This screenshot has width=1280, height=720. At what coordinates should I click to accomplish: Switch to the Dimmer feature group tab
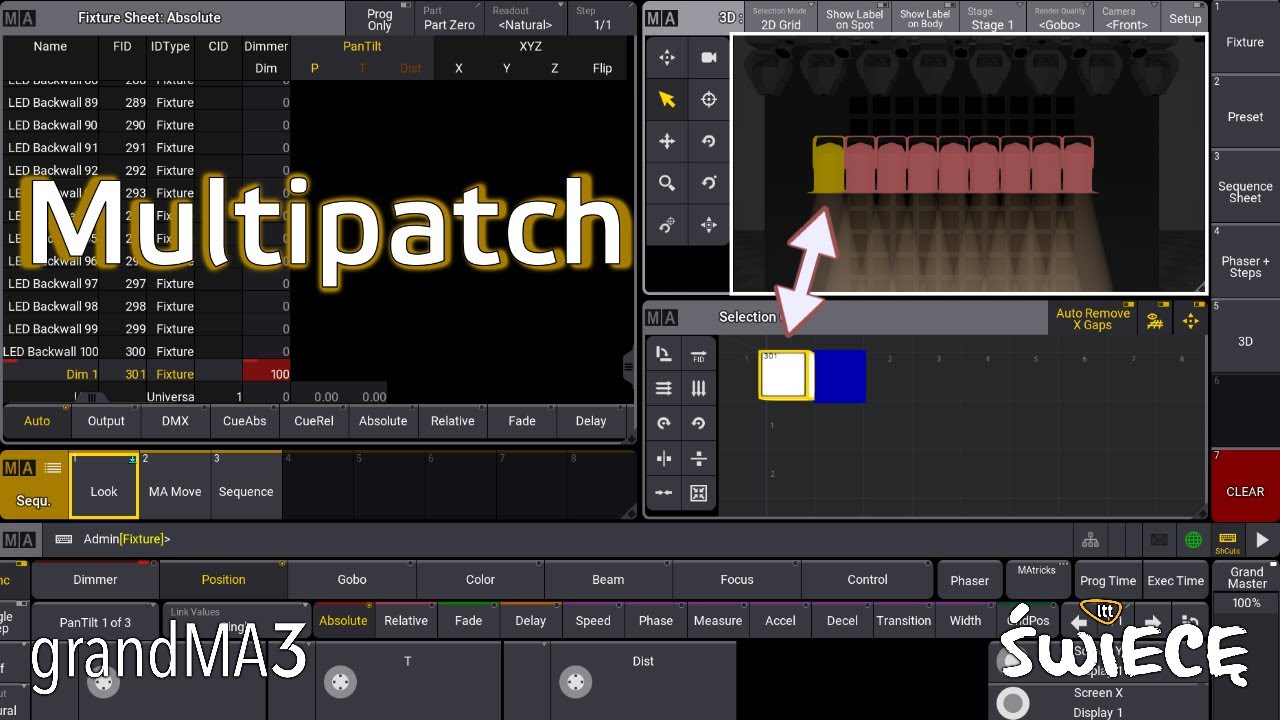coord(95,579)
